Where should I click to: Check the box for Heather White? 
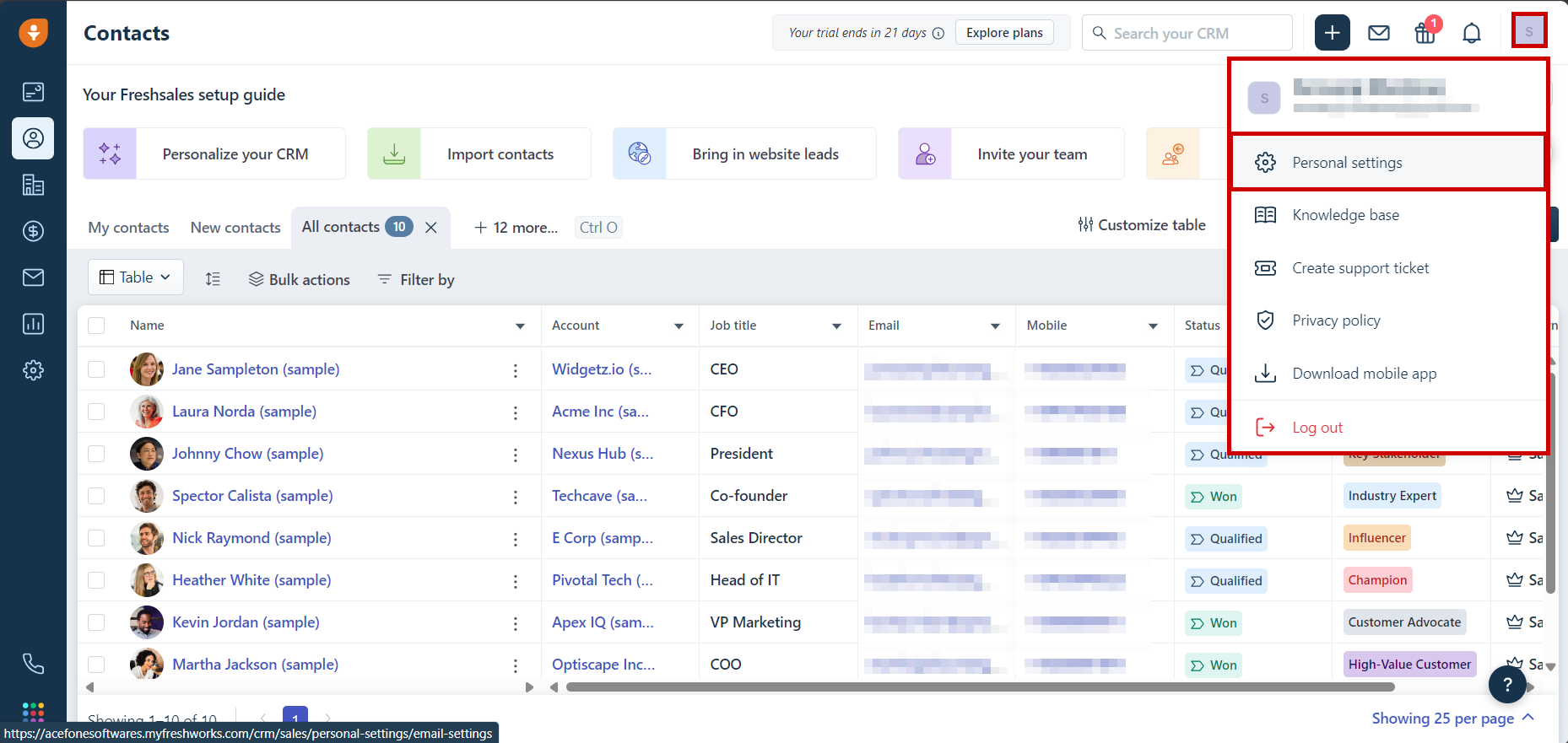pos(96,580)
